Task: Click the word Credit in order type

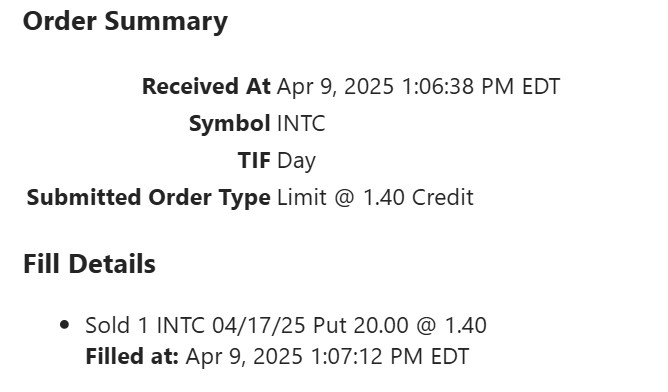Action: (x=443, y=198)
